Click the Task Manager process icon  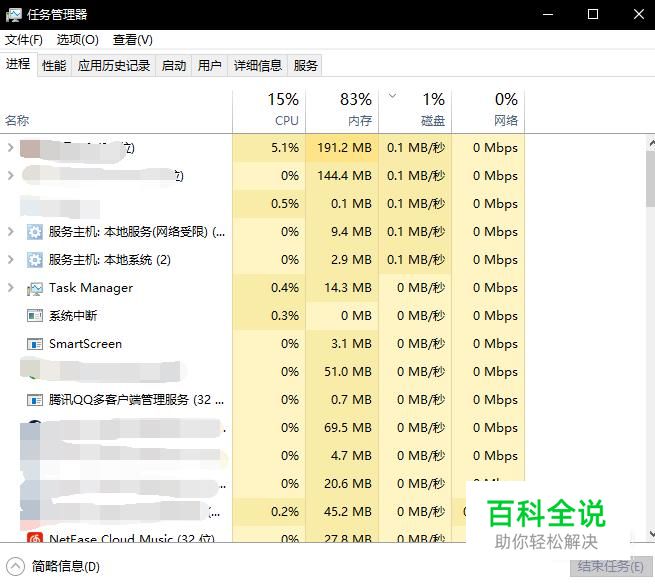[35, 288]
